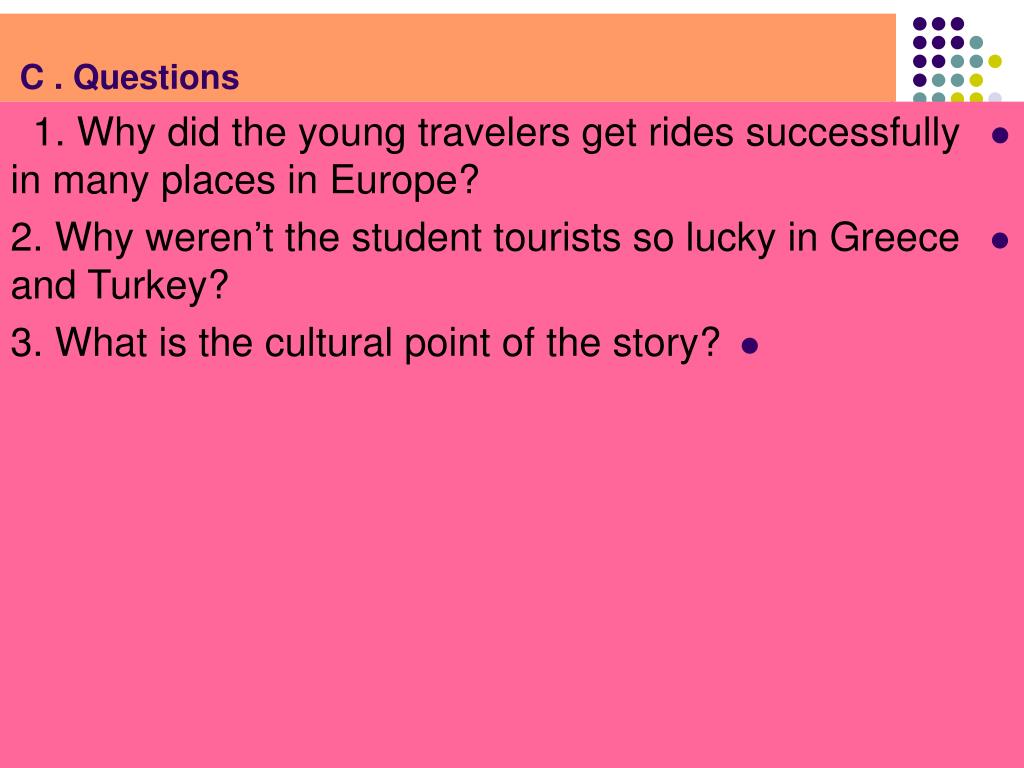This screenshot has height=768, width=1024.
Task: Click the teal dot ending the grid's second row
Action: [976, 43]
